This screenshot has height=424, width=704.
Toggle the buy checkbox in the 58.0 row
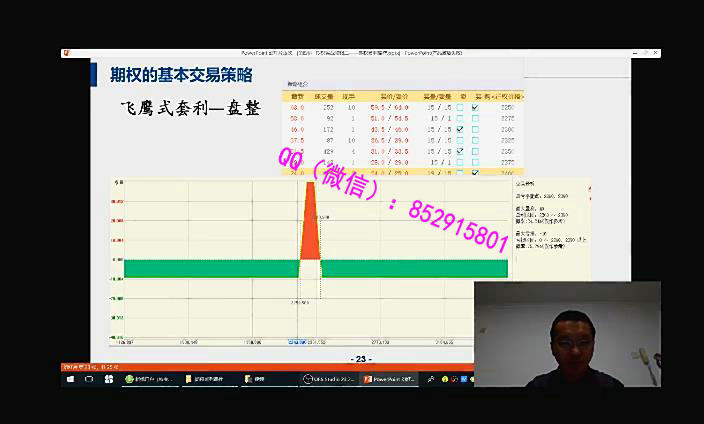tap(460, 118)
